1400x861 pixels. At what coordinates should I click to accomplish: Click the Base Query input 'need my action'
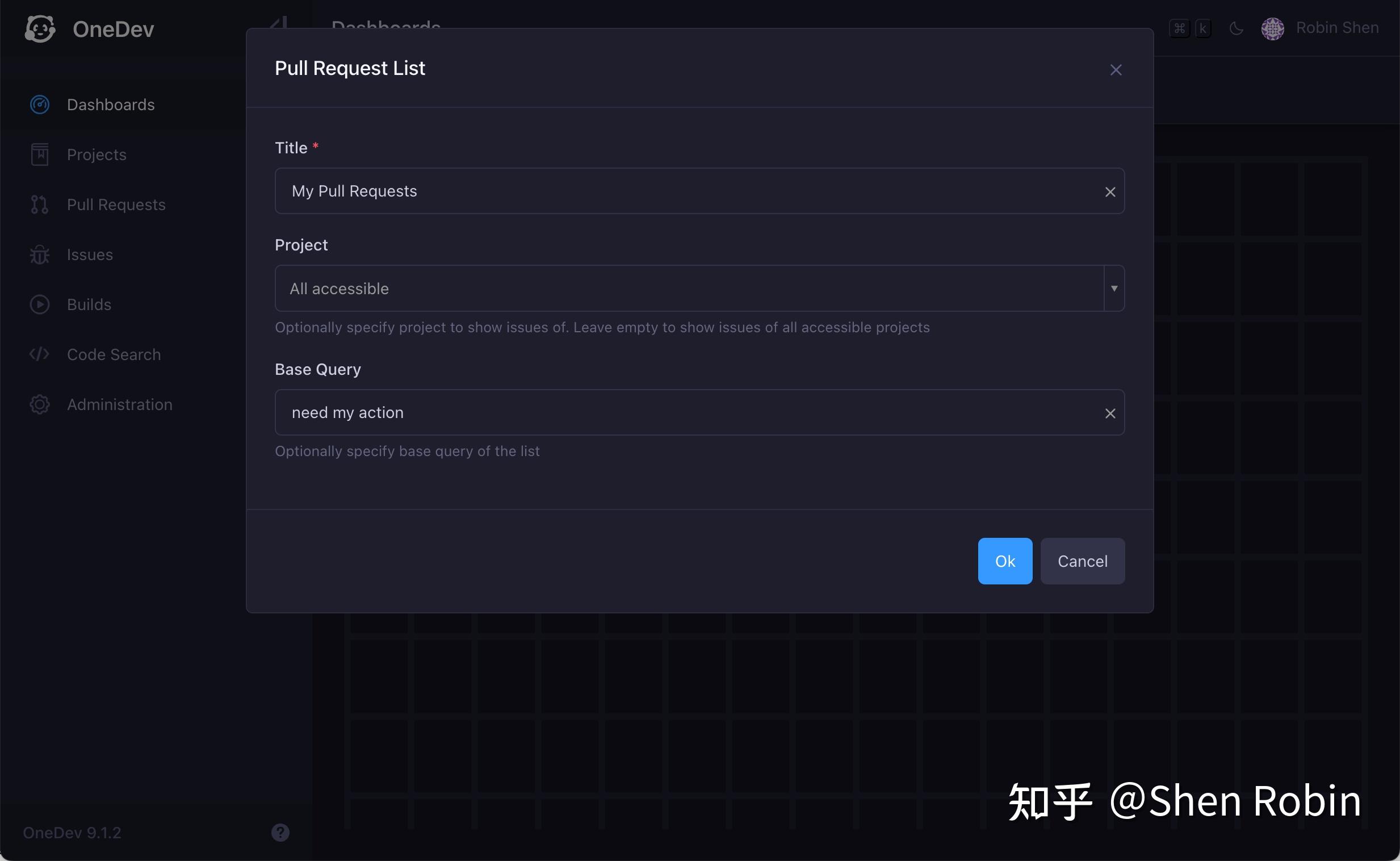tap(699, 412)
